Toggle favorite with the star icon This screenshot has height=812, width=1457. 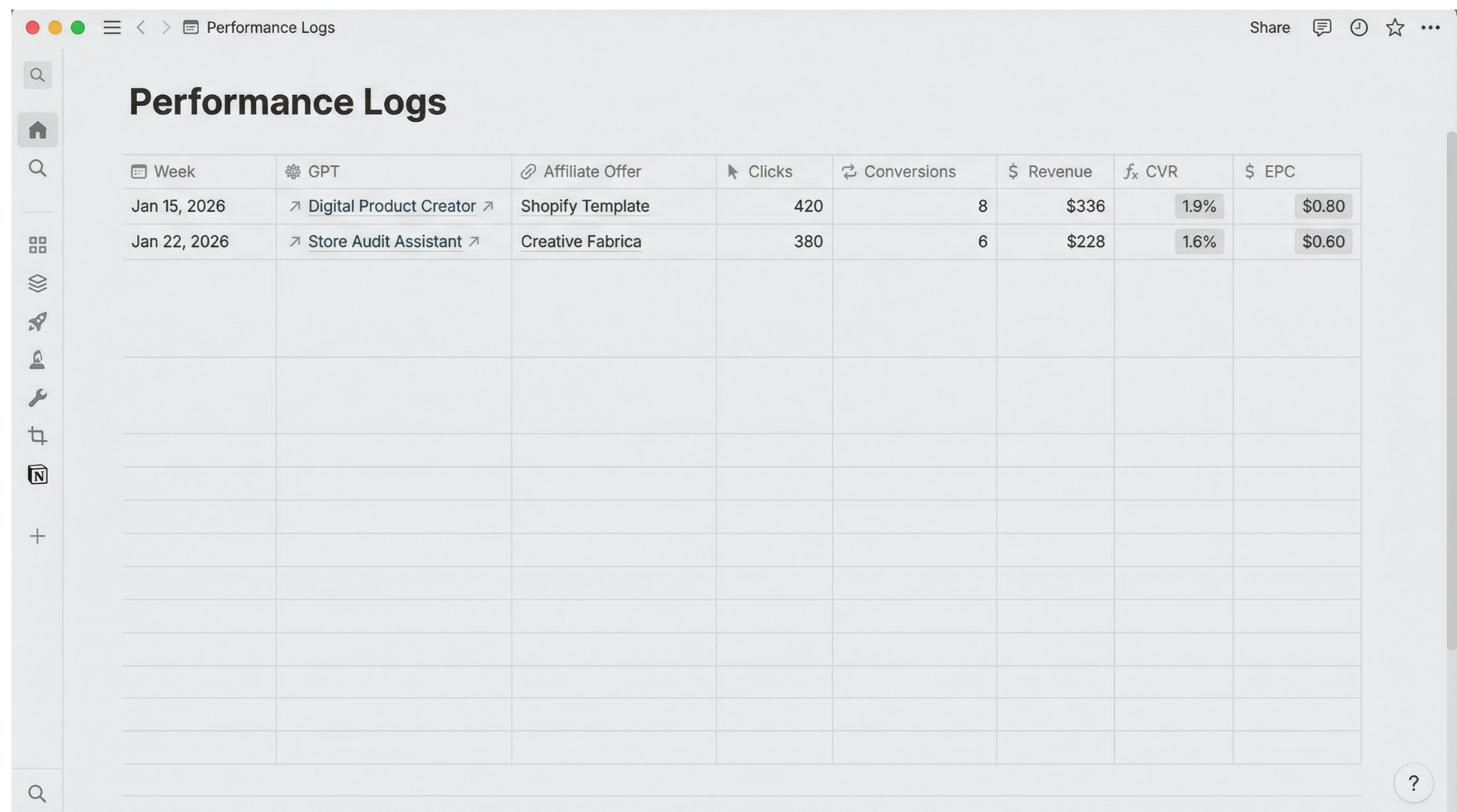point(1395,27)
